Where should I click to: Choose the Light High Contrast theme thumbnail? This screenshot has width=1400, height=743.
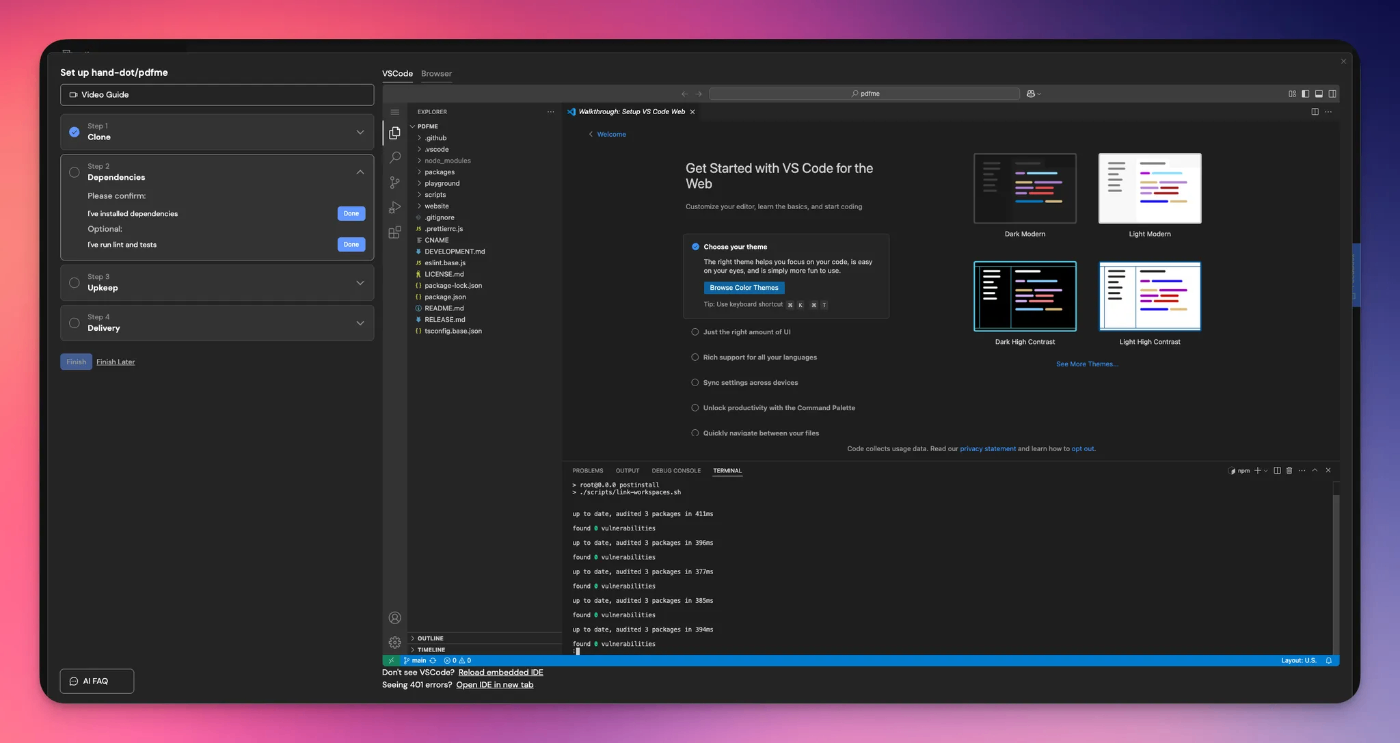[x=1150, y=296]
